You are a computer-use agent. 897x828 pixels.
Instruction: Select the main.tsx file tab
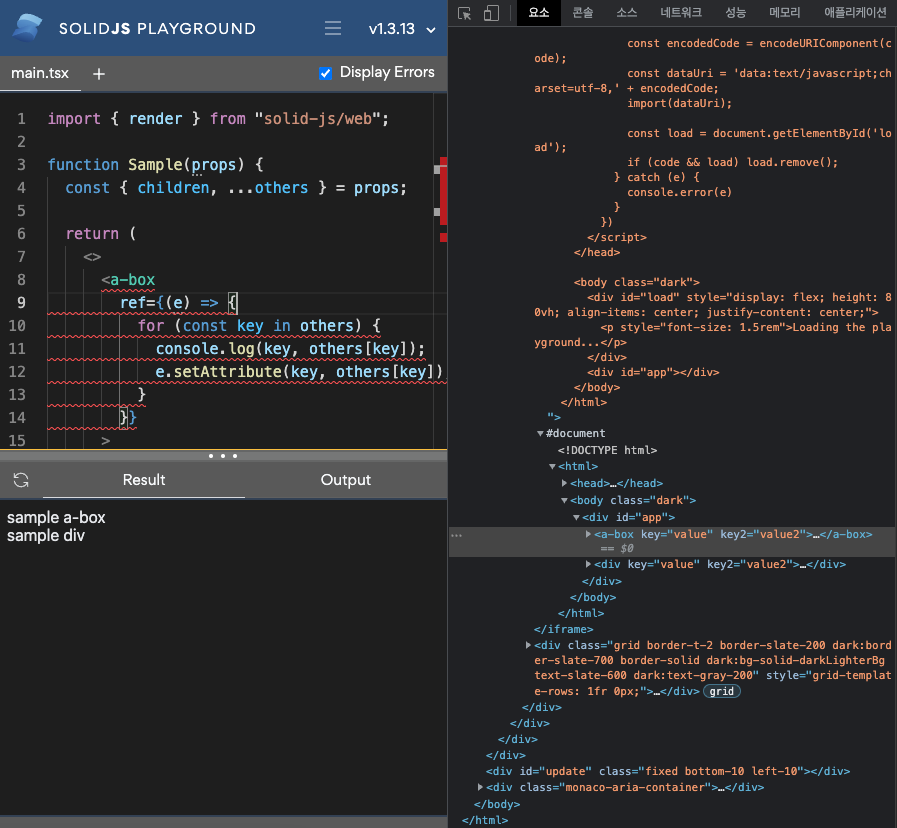point(40,73)
